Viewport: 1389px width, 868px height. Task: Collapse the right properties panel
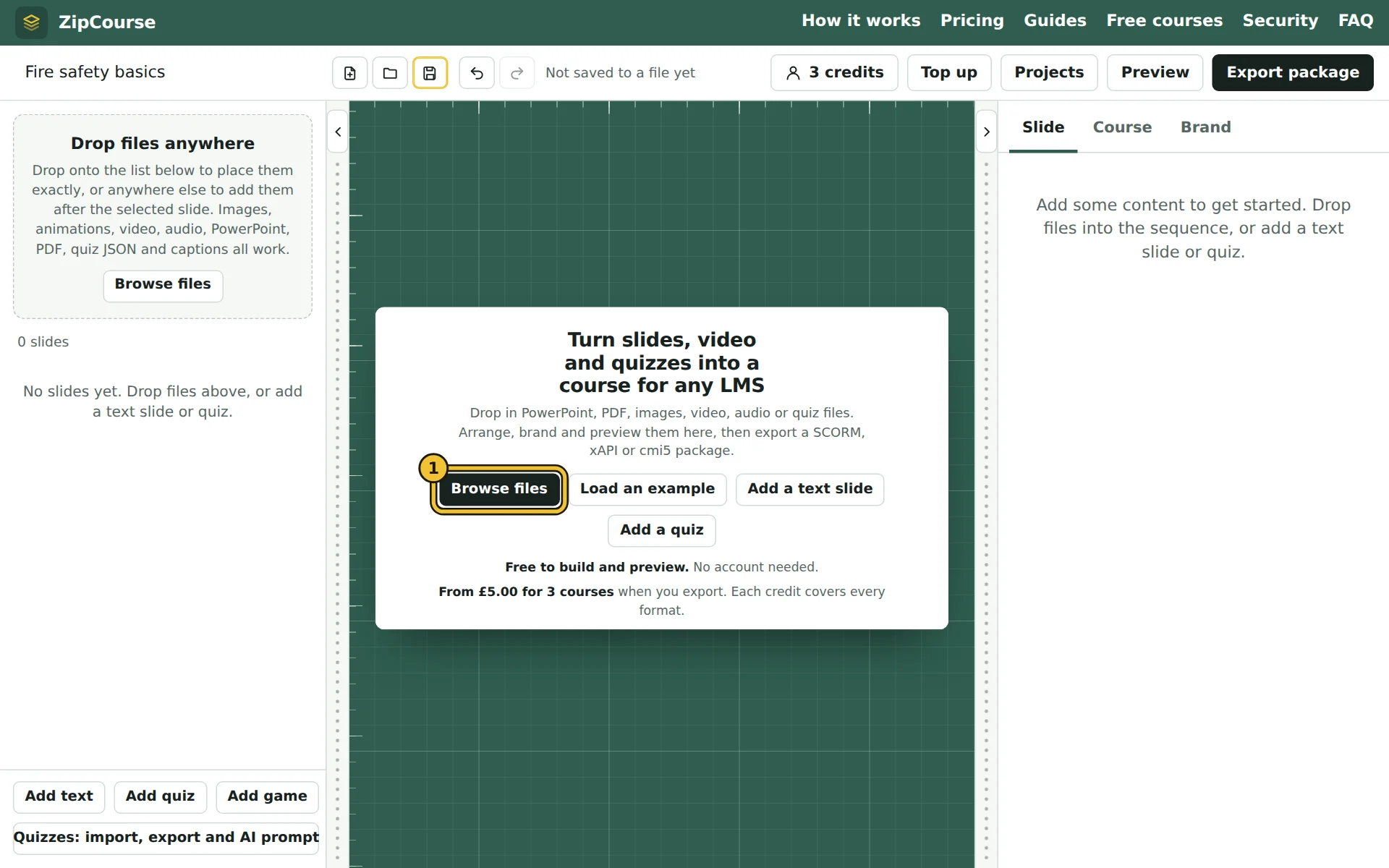[987, 132]
